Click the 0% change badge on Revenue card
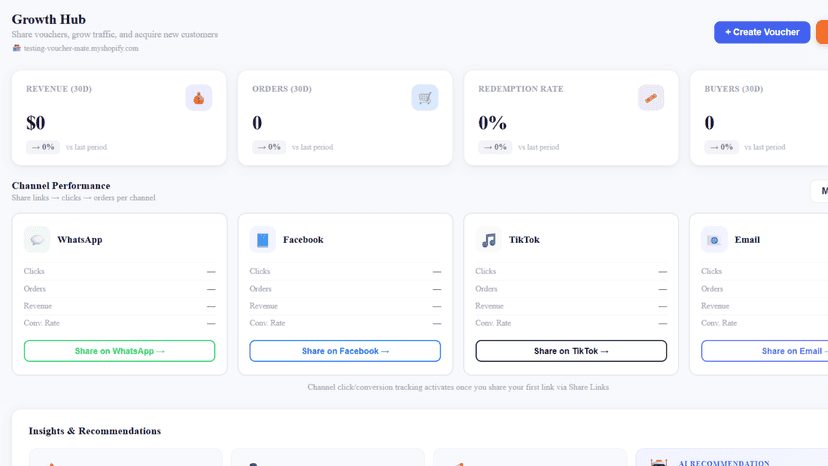The image size is (828, 466). coord(43,147)
